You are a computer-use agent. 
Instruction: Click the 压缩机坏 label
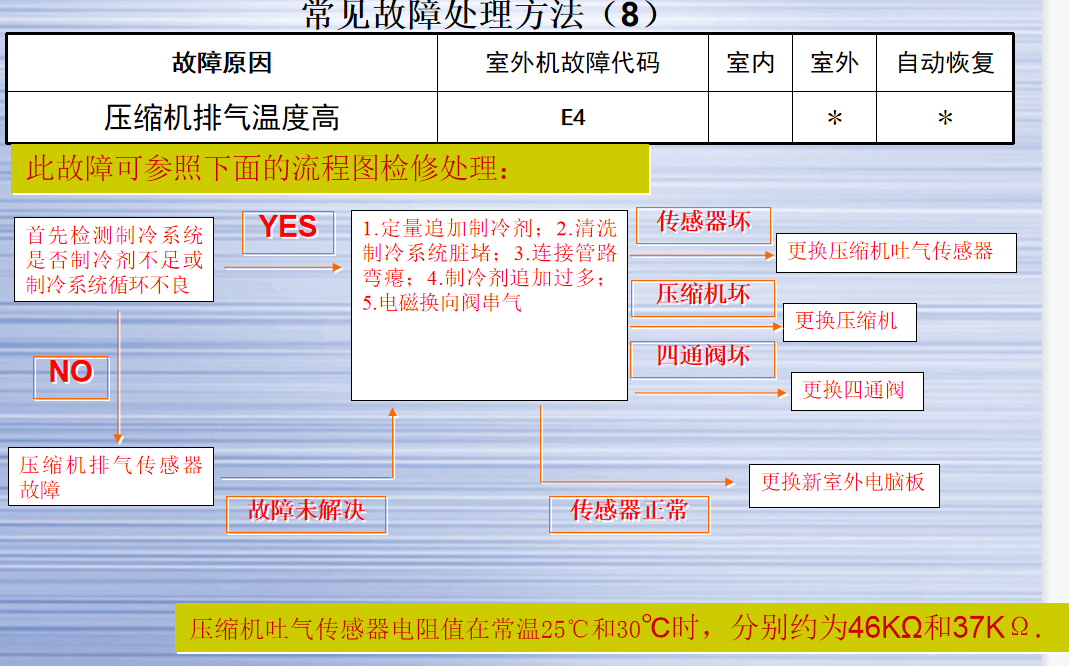[703, 298]
